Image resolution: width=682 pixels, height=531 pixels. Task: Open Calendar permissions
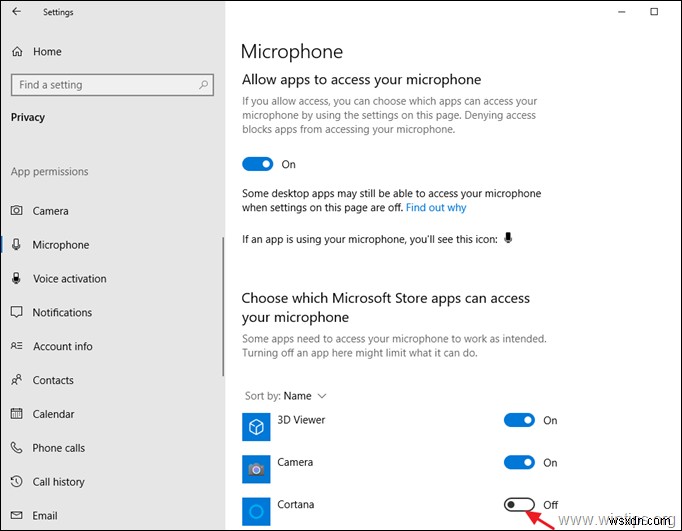click(x=53, y=414)
